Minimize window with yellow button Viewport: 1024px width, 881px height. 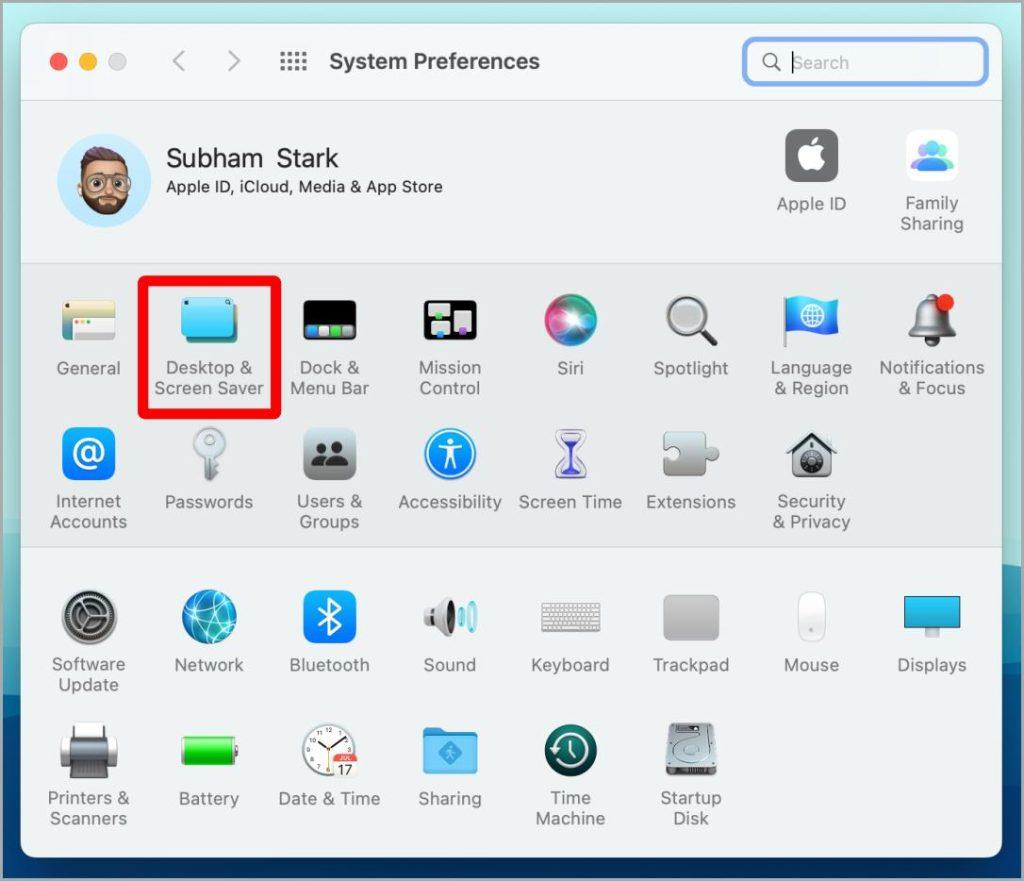tap(88, 61)
